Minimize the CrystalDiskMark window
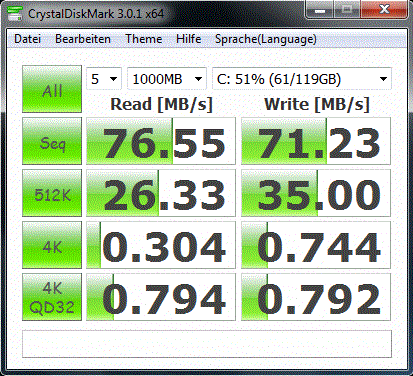Image resolution: width=413 pixels, height=376 pixels. coord(320,10)
